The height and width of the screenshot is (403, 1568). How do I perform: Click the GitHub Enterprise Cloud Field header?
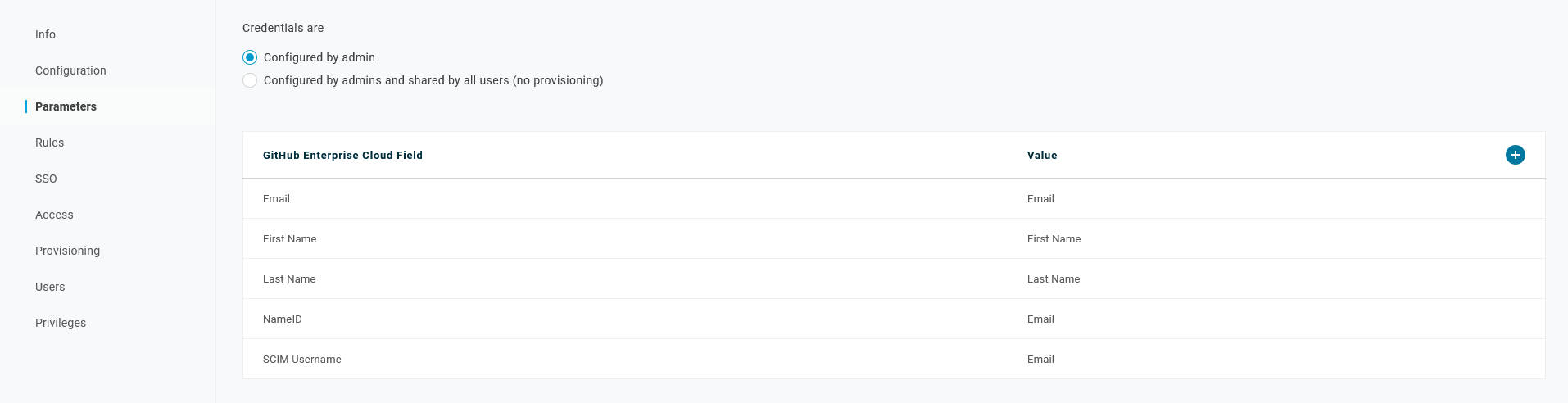[342, 156]
